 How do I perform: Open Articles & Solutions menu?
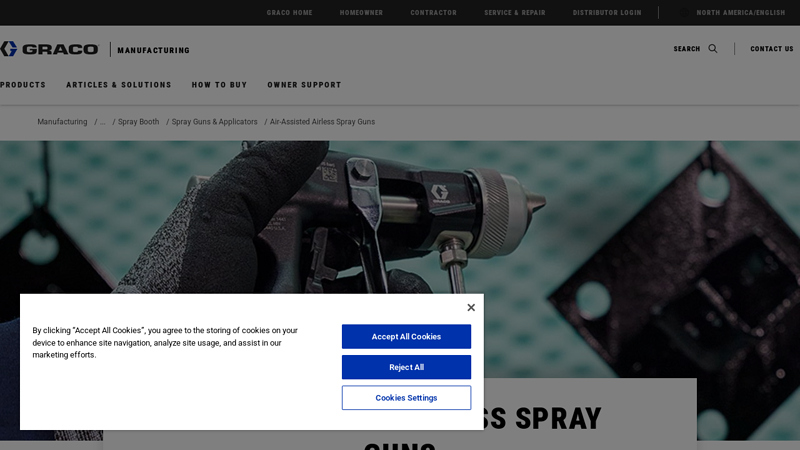118,85
